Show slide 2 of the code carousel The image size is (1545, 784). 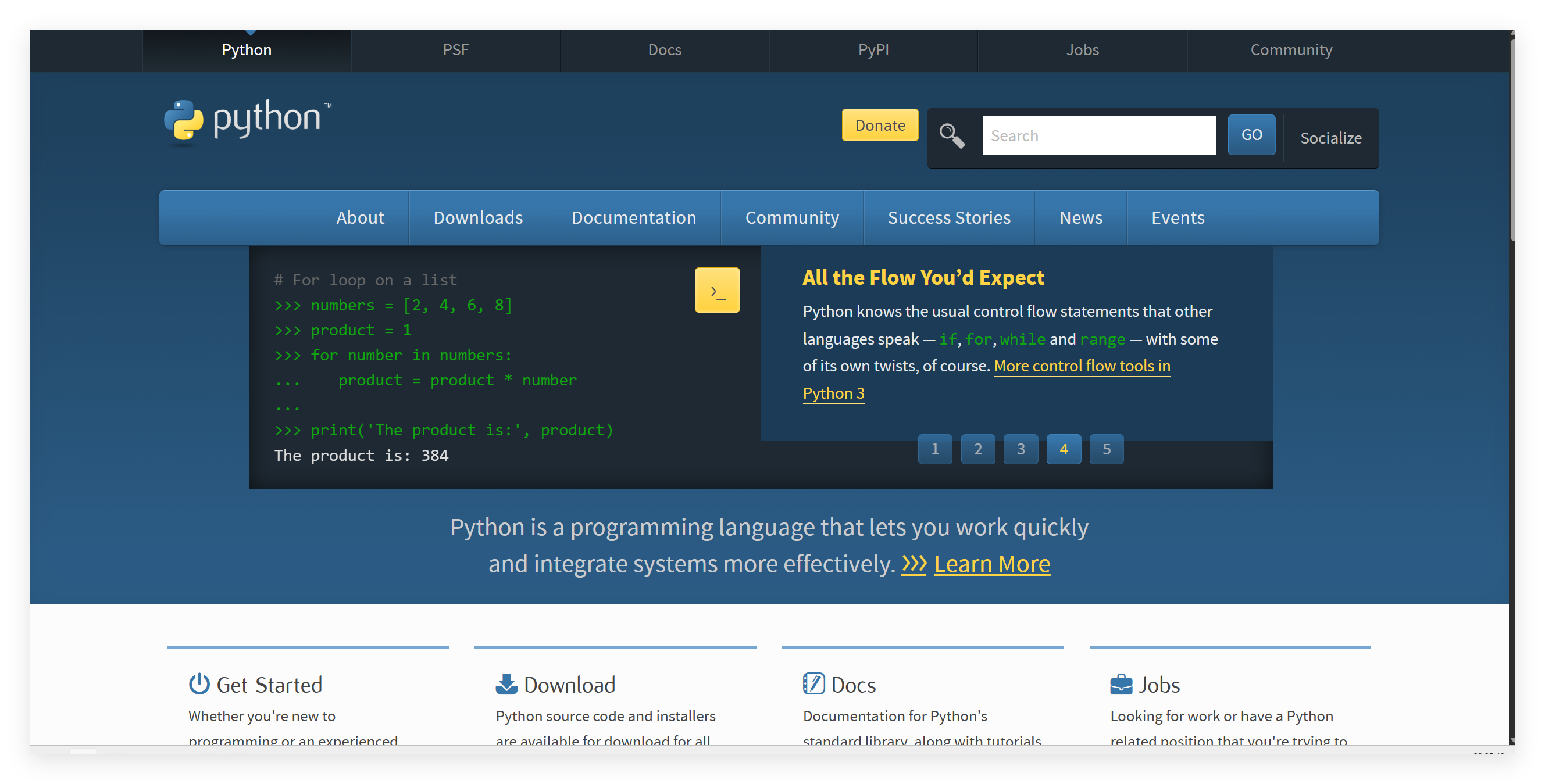point(977,449)
